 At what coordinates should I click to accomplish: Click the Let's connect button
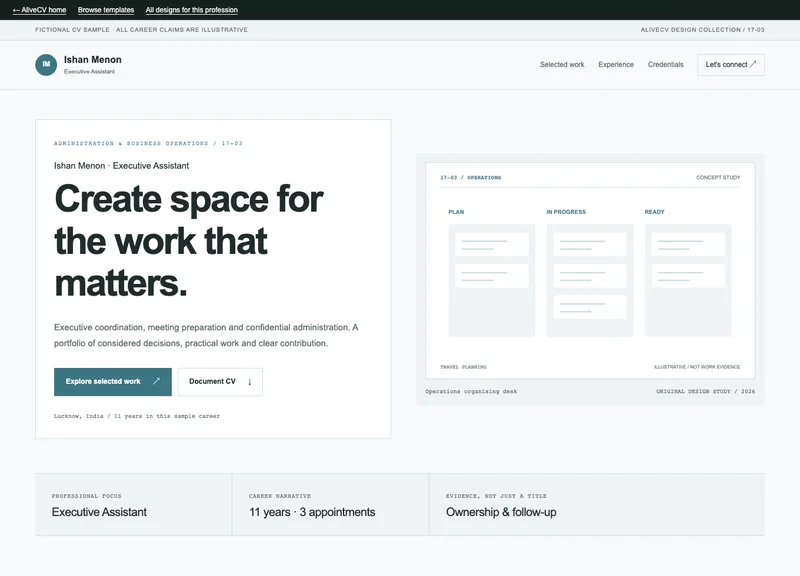[731, 65]
